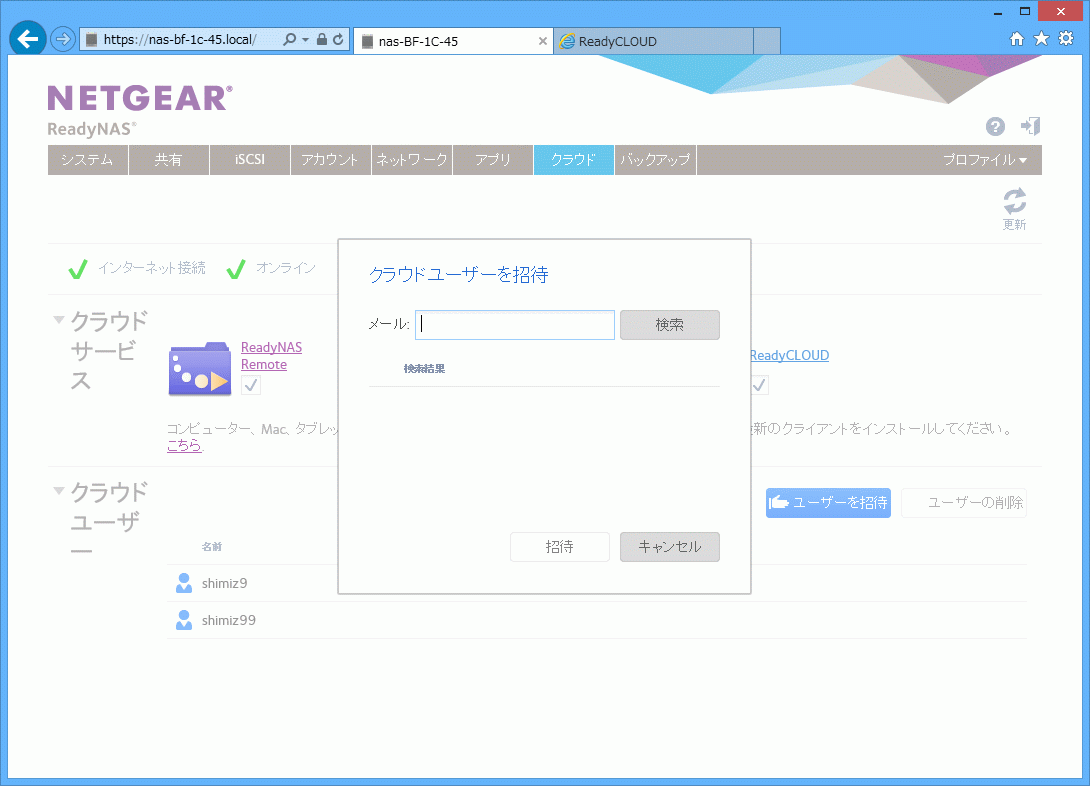Collapse the クラウドサービス section
The height and width of the screenshot is (786, 1090).
tap(59, 320)
